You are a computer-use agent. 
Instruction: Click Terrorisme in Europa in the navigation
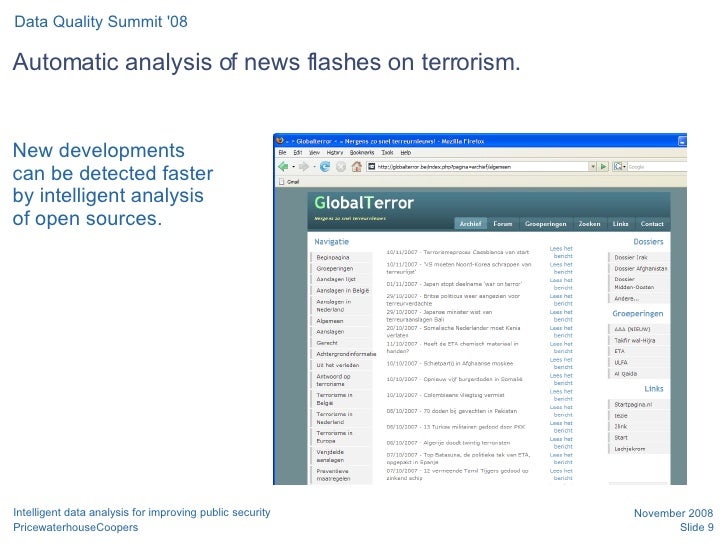pos(341,437)
